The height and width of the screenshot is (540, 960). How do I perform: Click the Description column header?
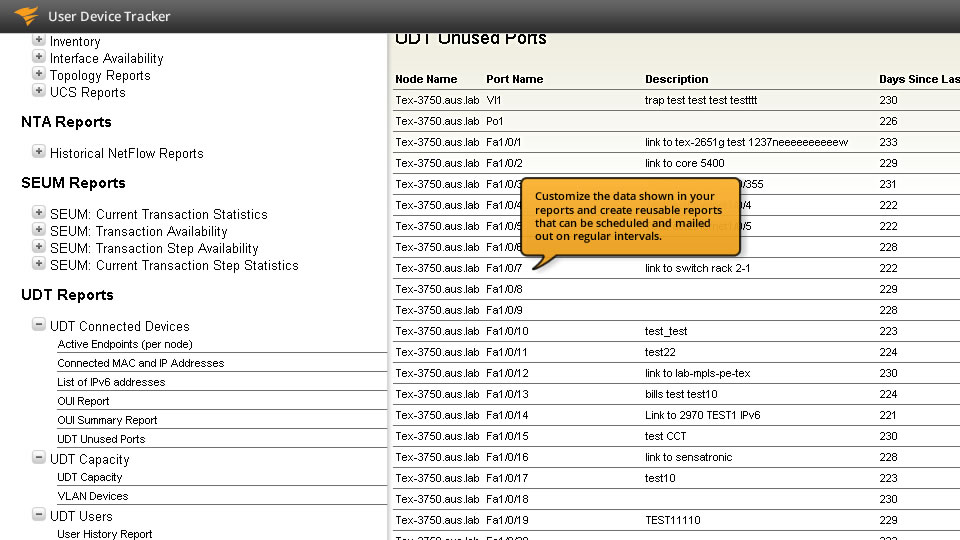click(x=677, y=79)
